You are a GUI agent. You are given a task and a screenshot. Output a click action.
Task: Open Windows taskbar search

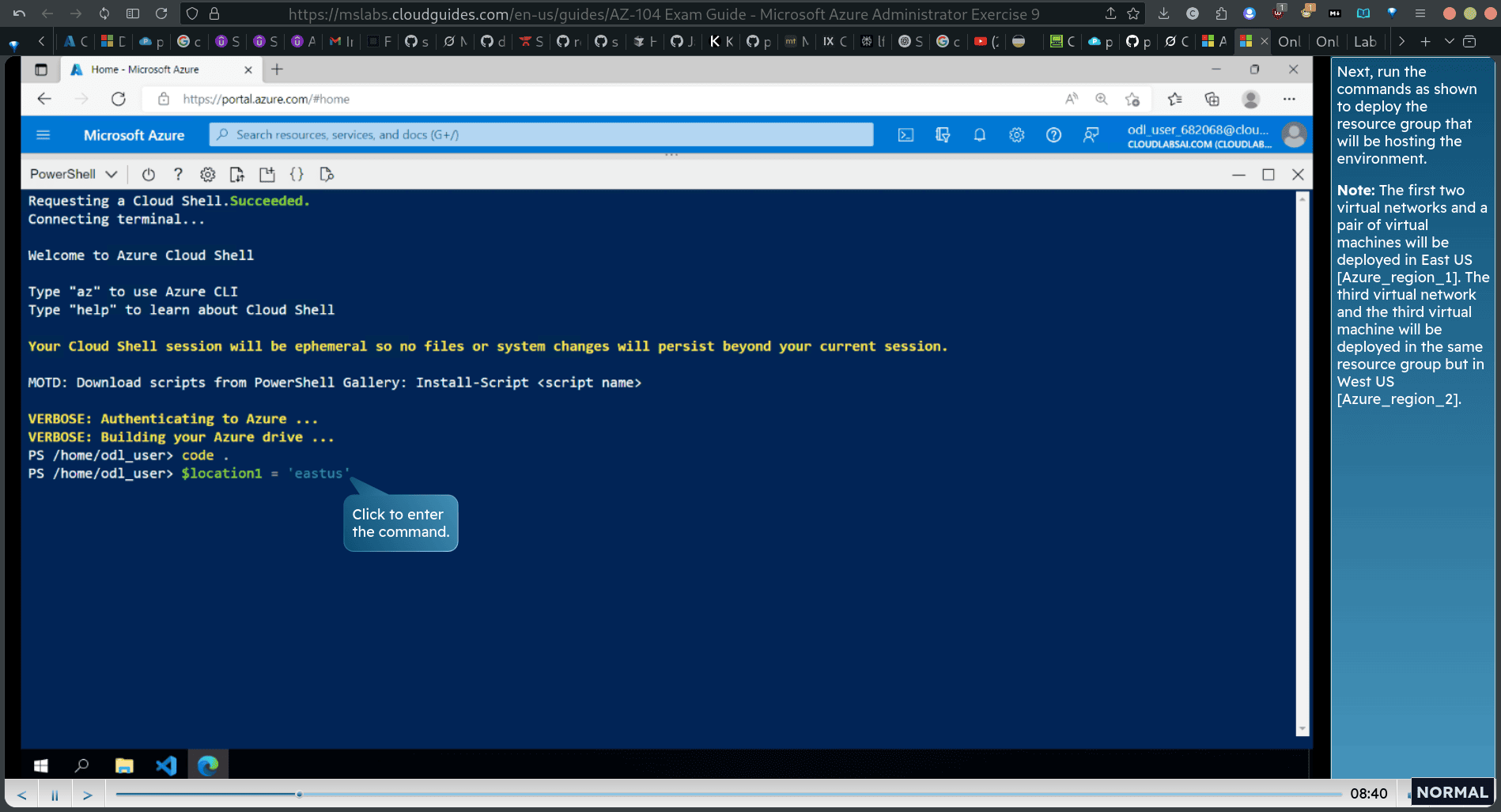tap(81, 765)
